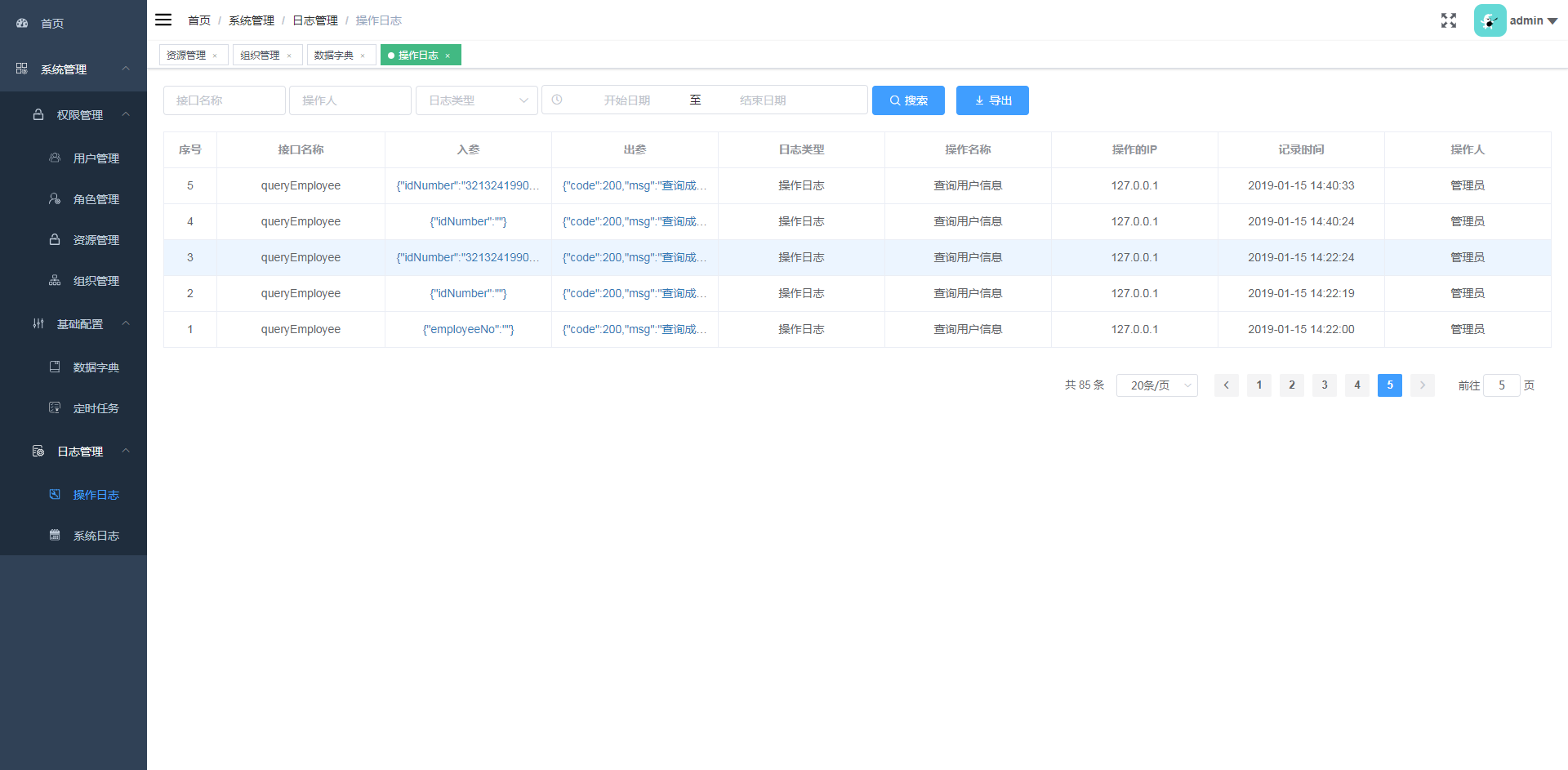The width and height of the screenshot is (1568, 770).
Task: Click 首页 in the breadcrumb
Action: pos(199,20)
